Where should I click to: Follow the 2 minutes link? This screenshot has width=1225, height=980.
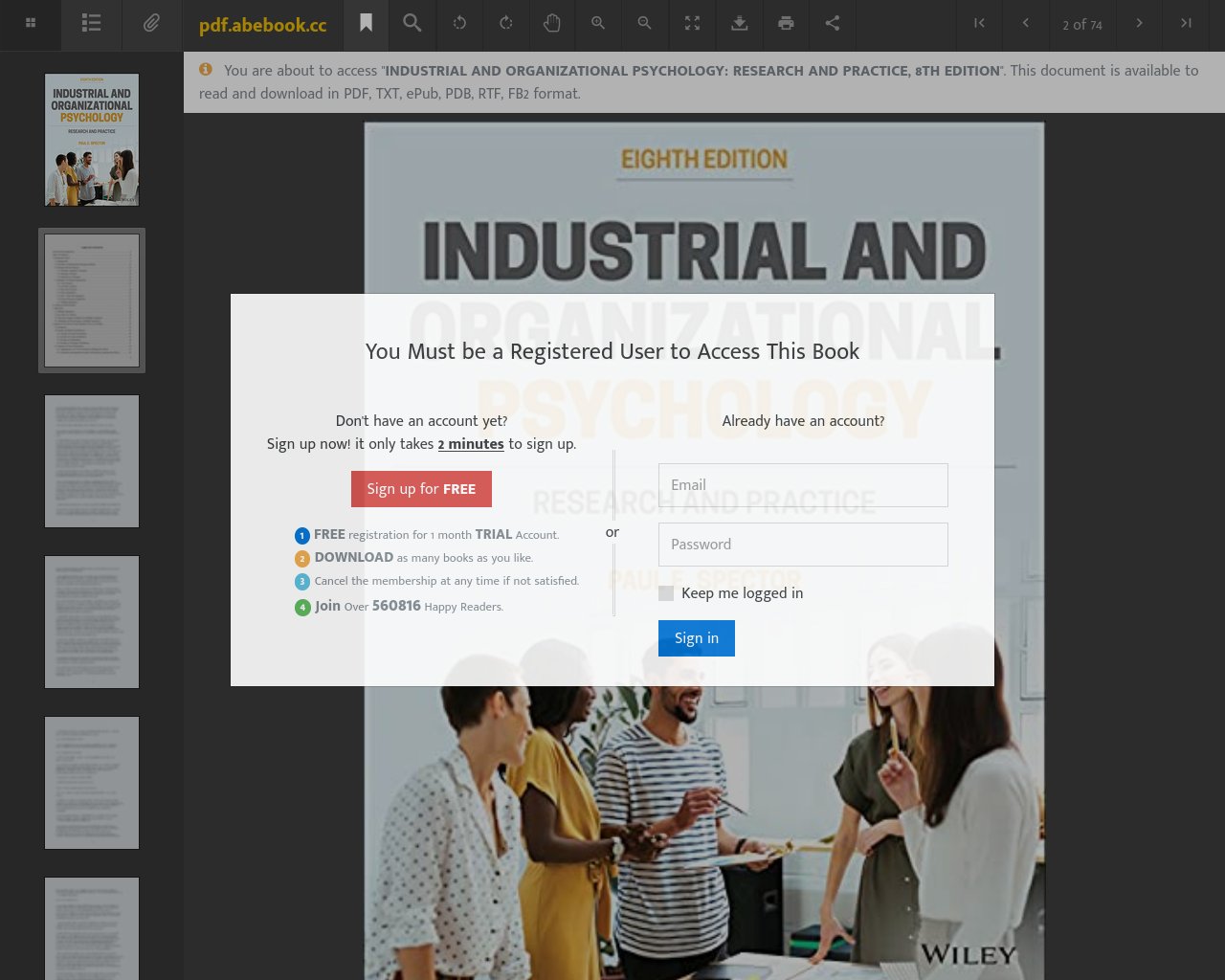(x=471, y=444)
